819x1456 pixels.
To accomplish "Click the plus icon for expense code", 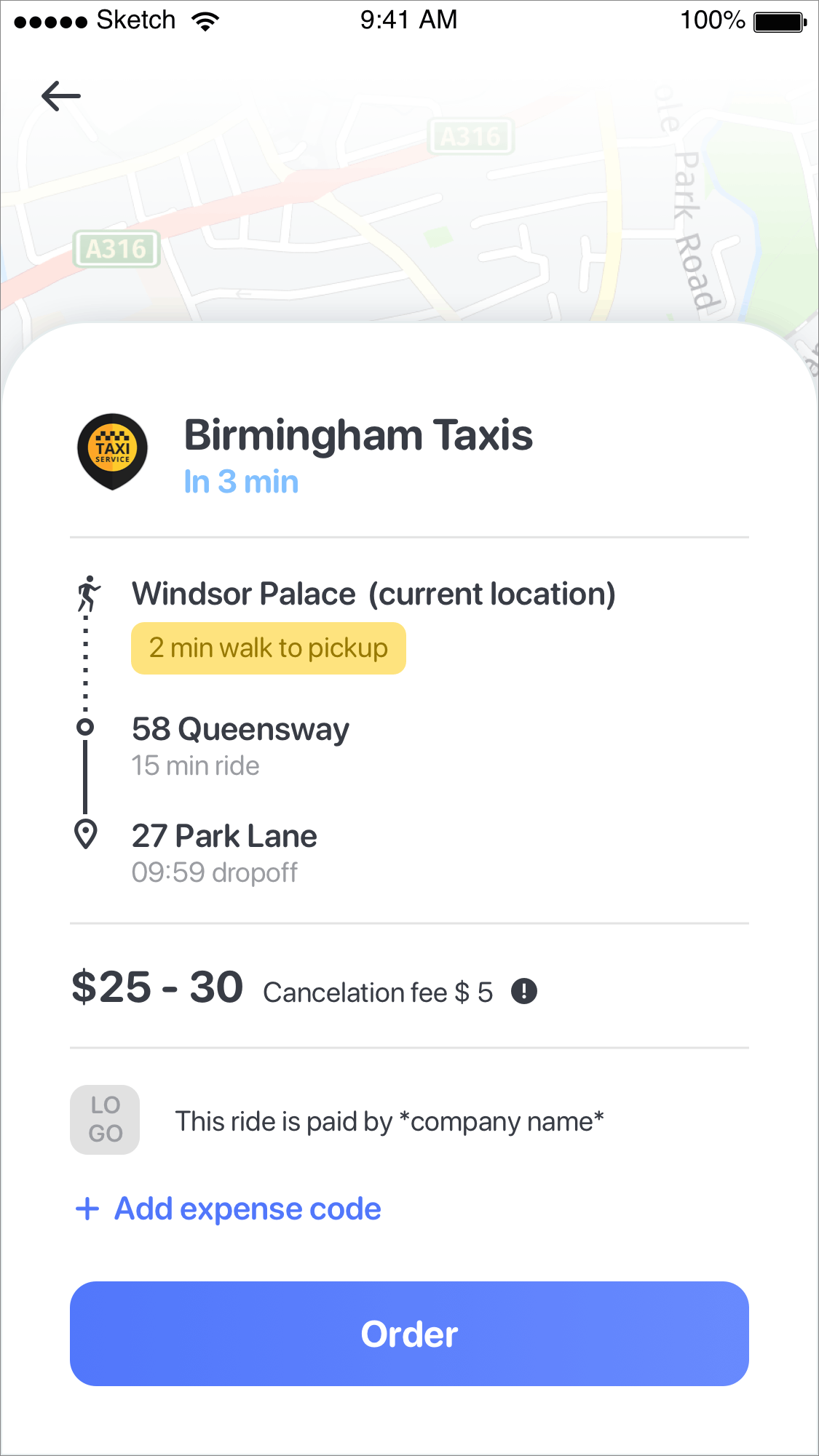I will coord(87,1209).
